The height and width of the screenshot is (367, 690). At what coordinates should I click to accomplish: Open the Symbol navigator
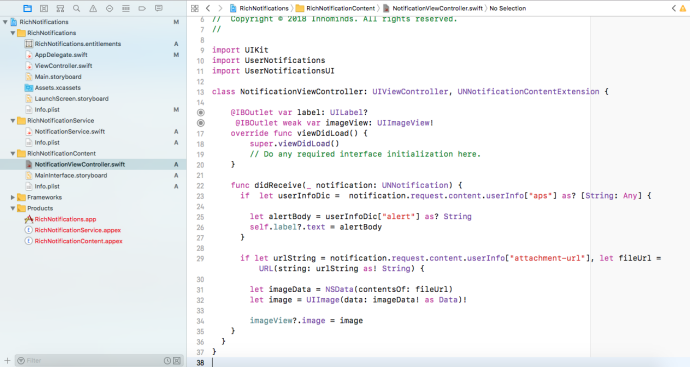coord(60,8)
